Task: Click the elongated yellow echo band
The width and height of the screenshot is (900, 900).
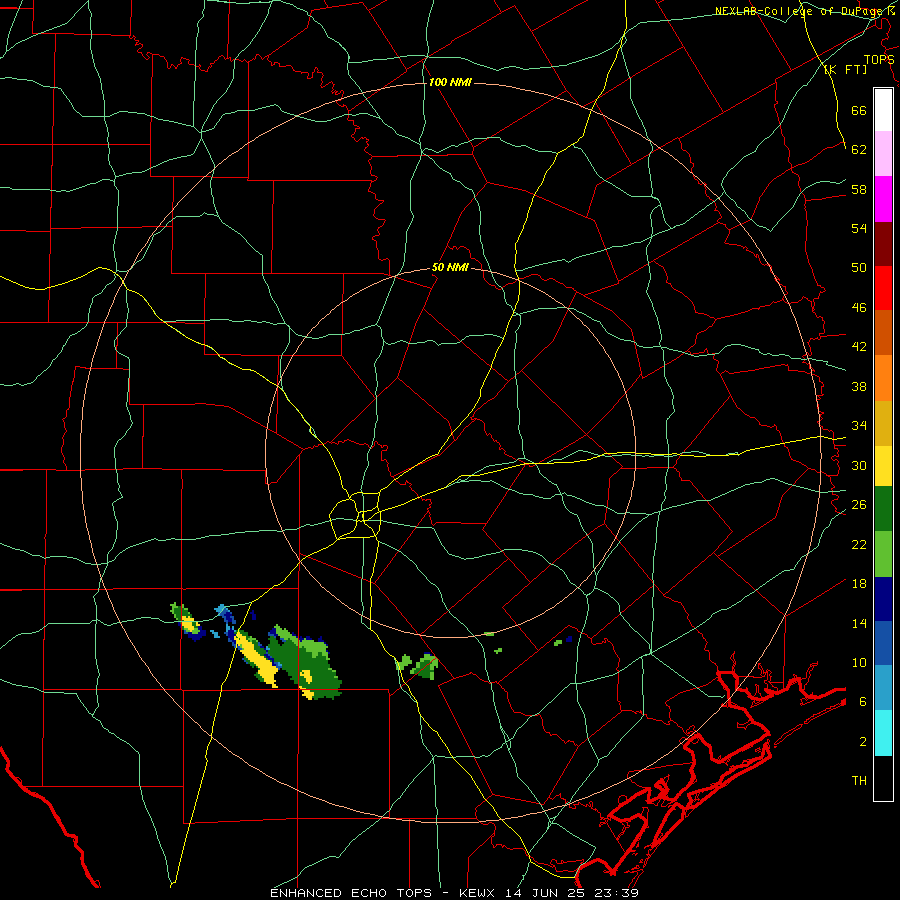Action: tap(257, 658)
